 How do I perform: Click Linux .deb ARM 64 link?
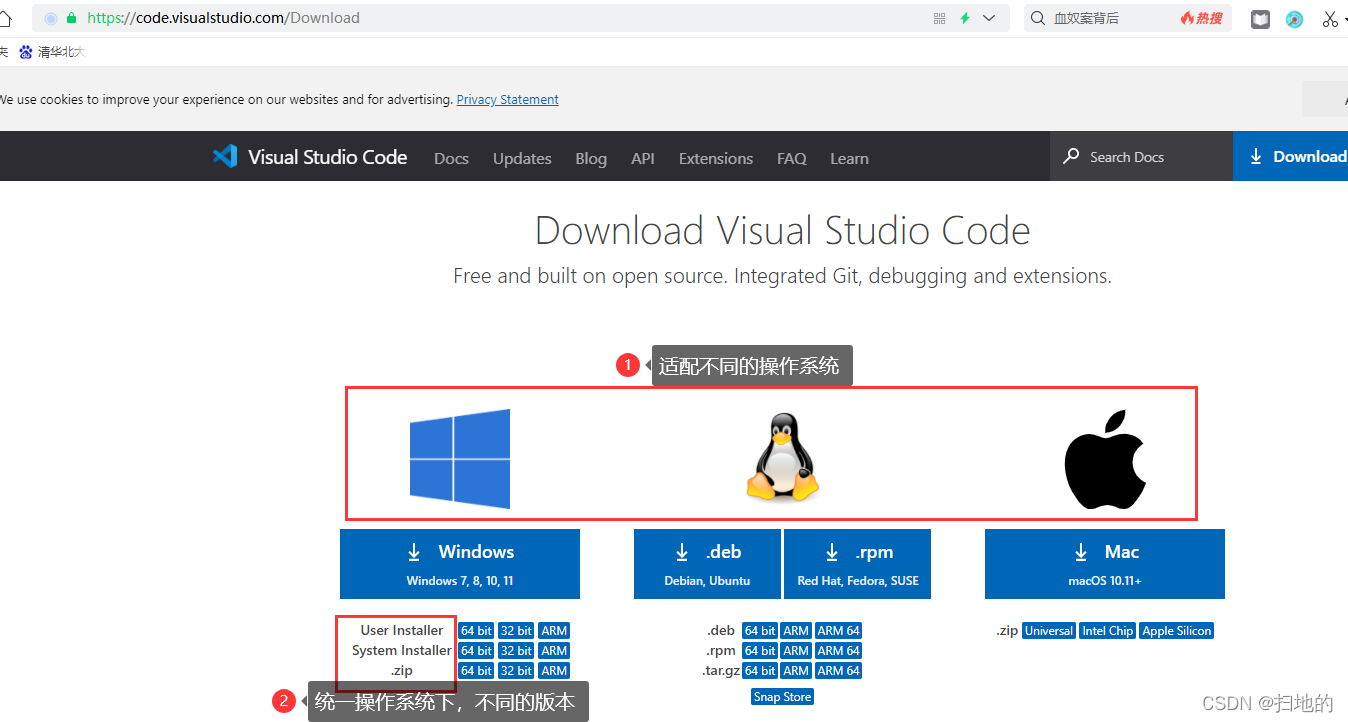[838, 631]
